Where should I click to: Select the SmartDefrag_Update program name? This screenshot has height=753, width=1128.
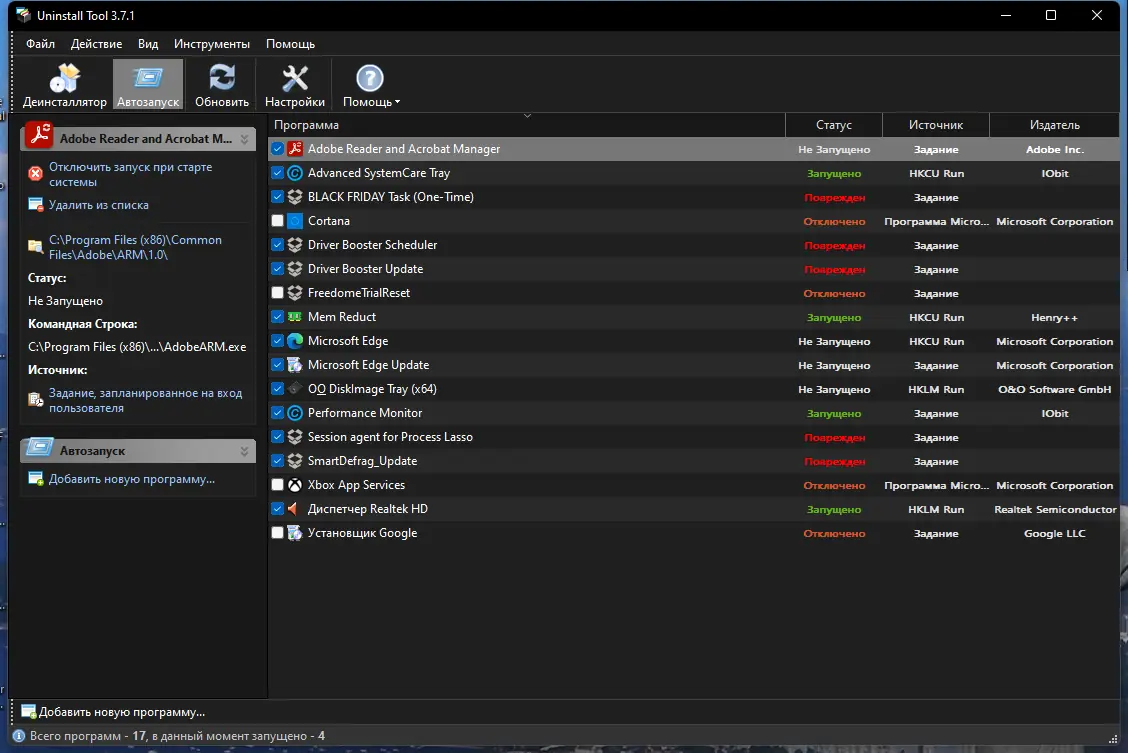coord(363,461)
